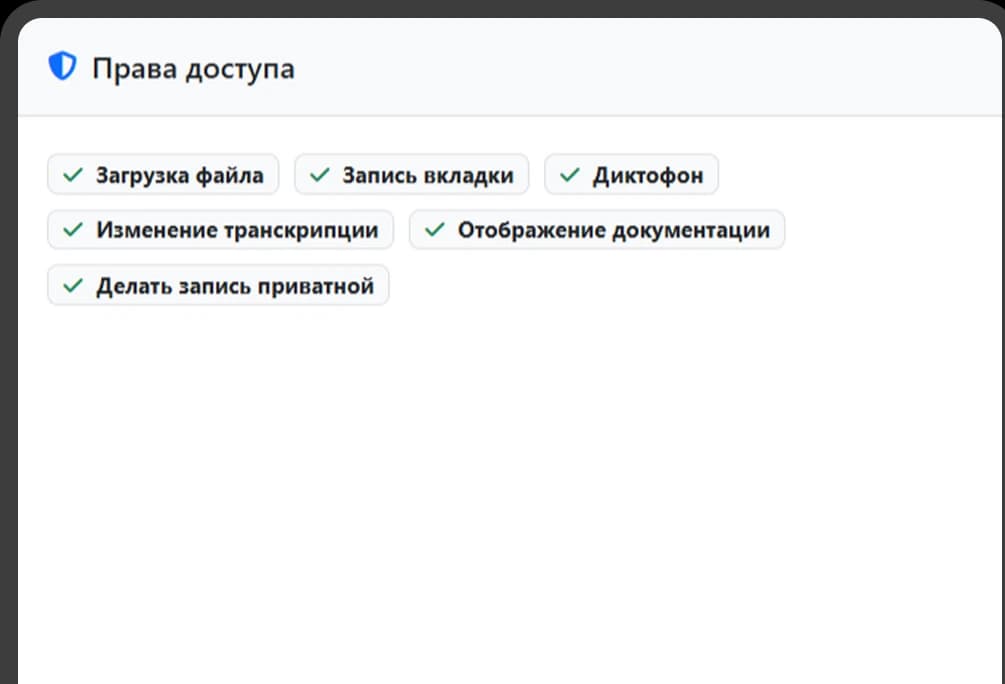Image resolution: width=1005 pixels, height=684 pixels.
Task: Toggle the Диктофон permission chip
Action: pyautogui.click(x=631, y=175)
